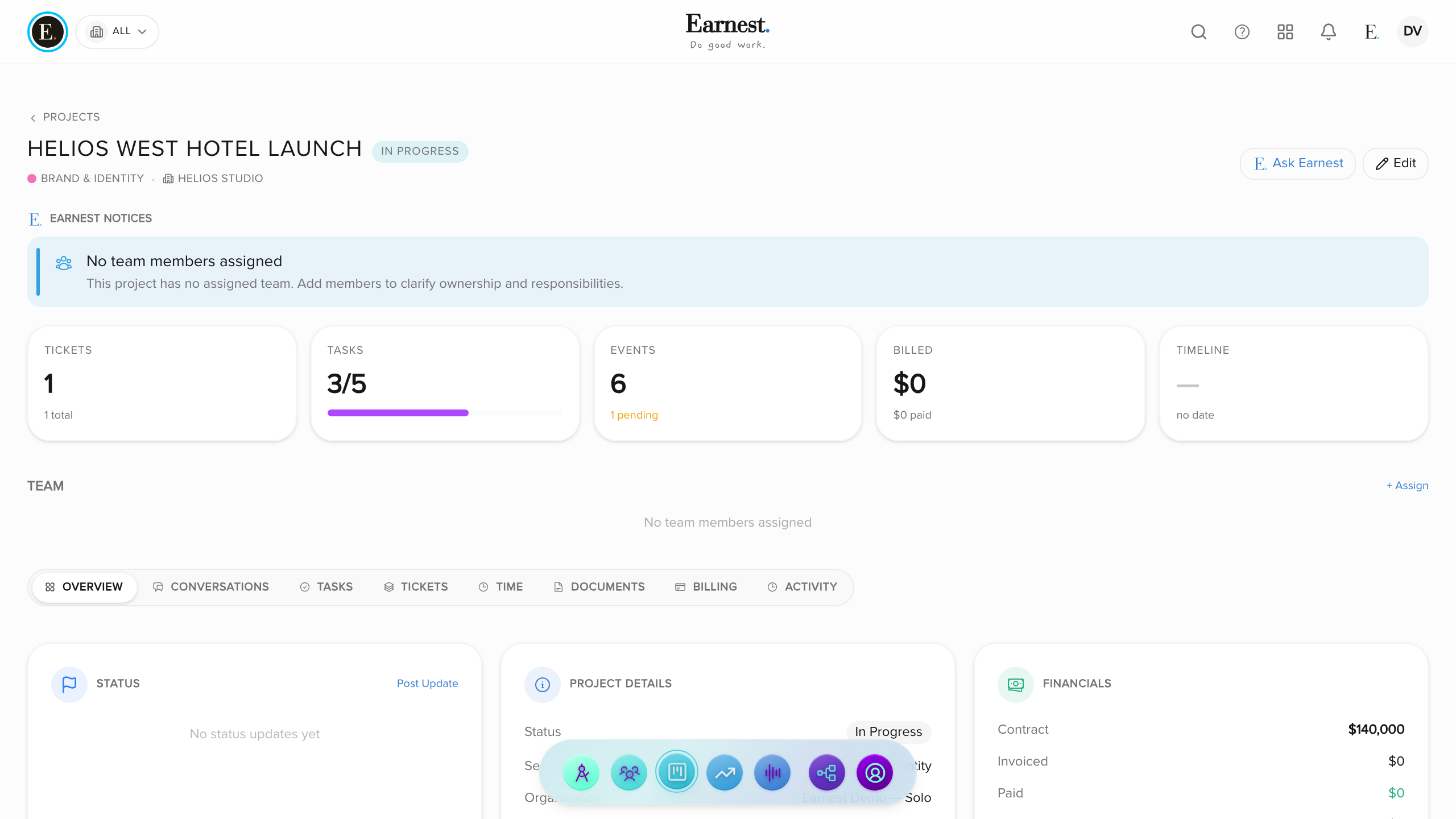The image size is (1456, 819).
Task: Click the IN PROGRESS status badge
Action: [x=420, y=151]
